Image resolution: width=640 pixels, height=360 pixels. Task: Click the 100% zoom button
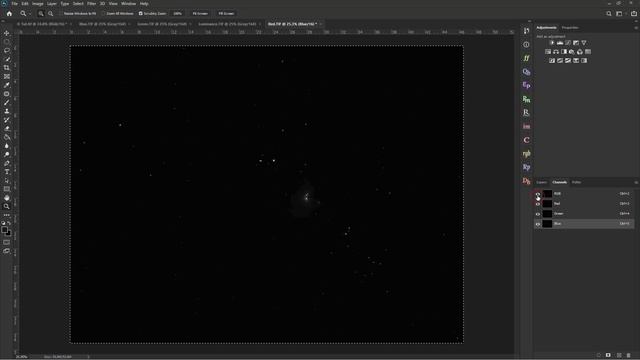(x=178, y=13)
